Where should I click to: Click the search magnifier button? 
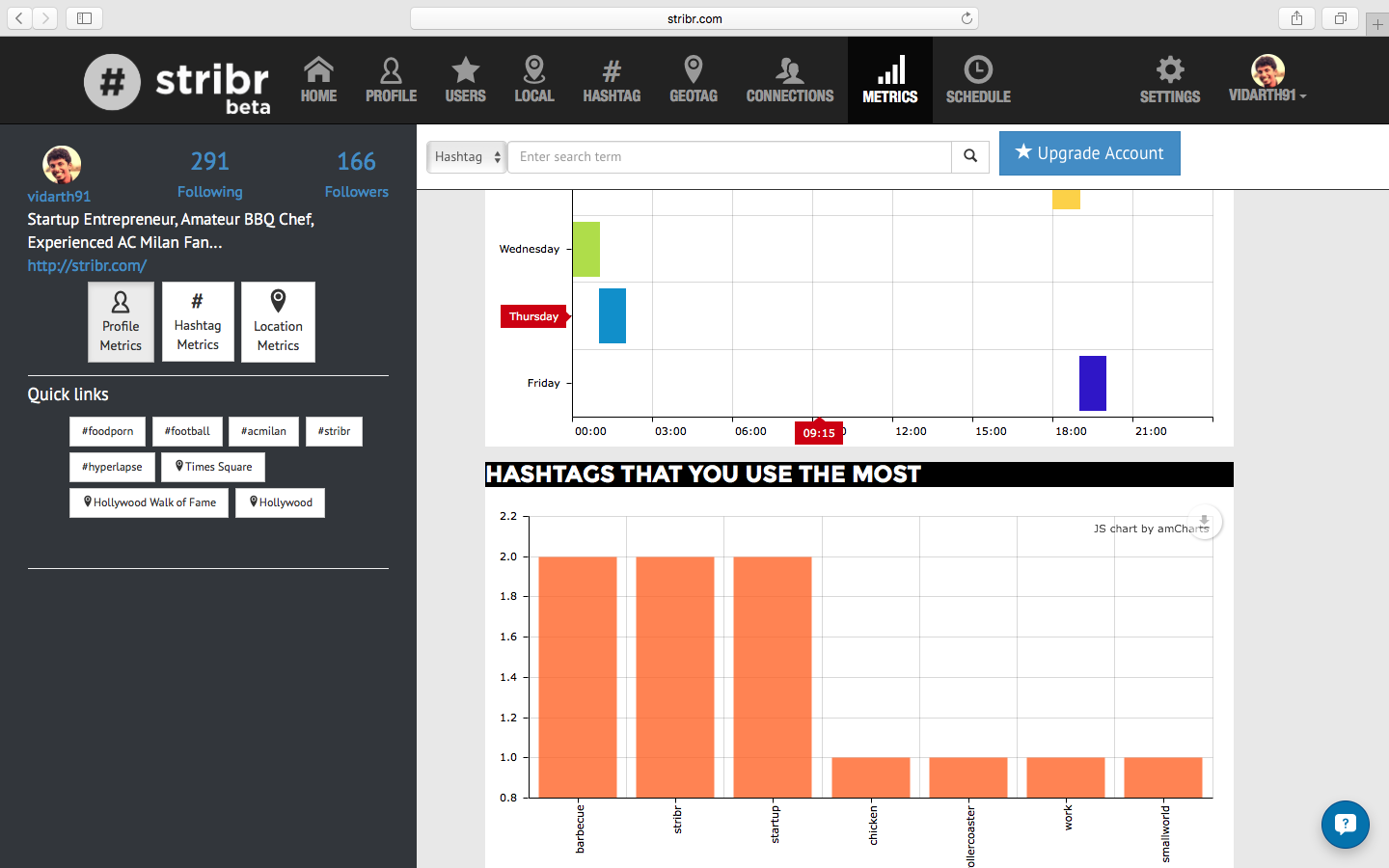point(970,157)
